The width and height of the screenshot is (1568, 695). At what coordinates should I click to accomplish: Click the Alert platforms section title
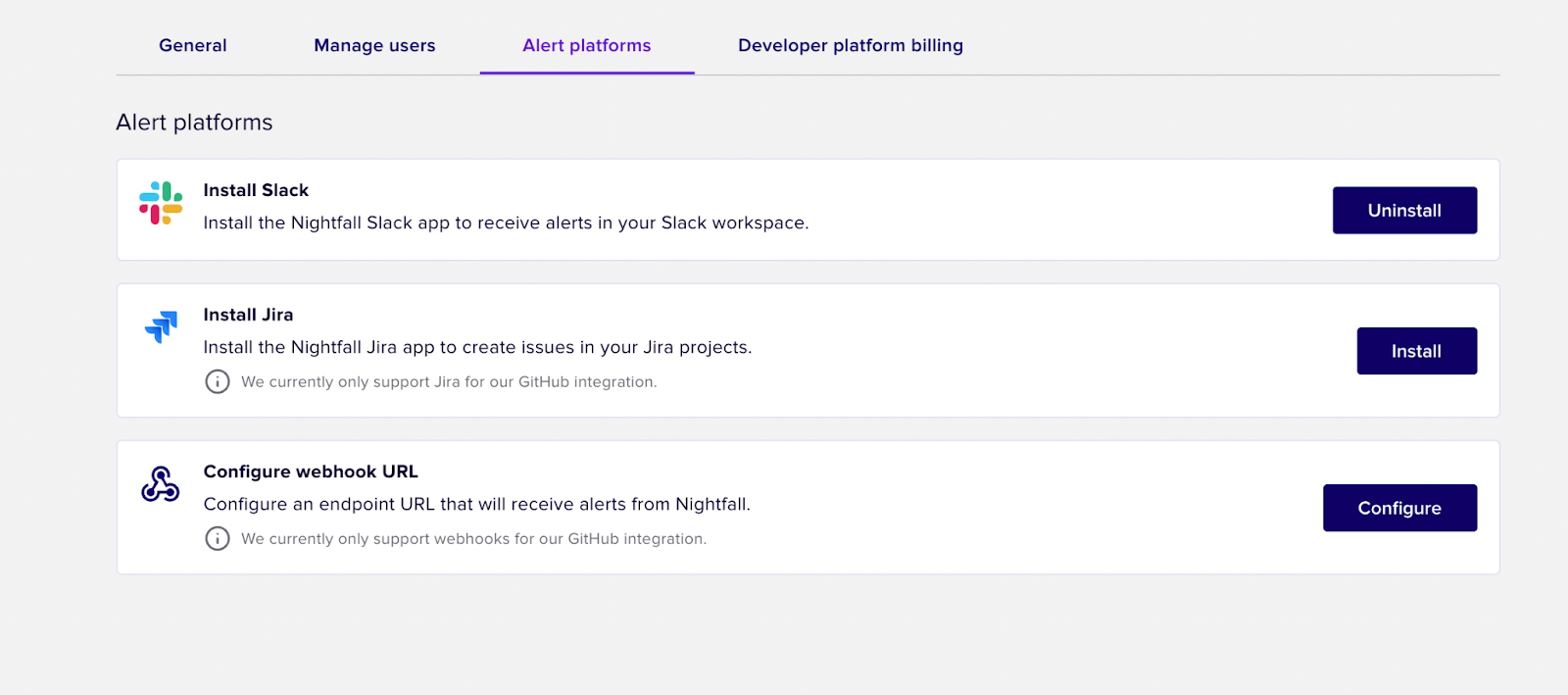click(194, 123)
